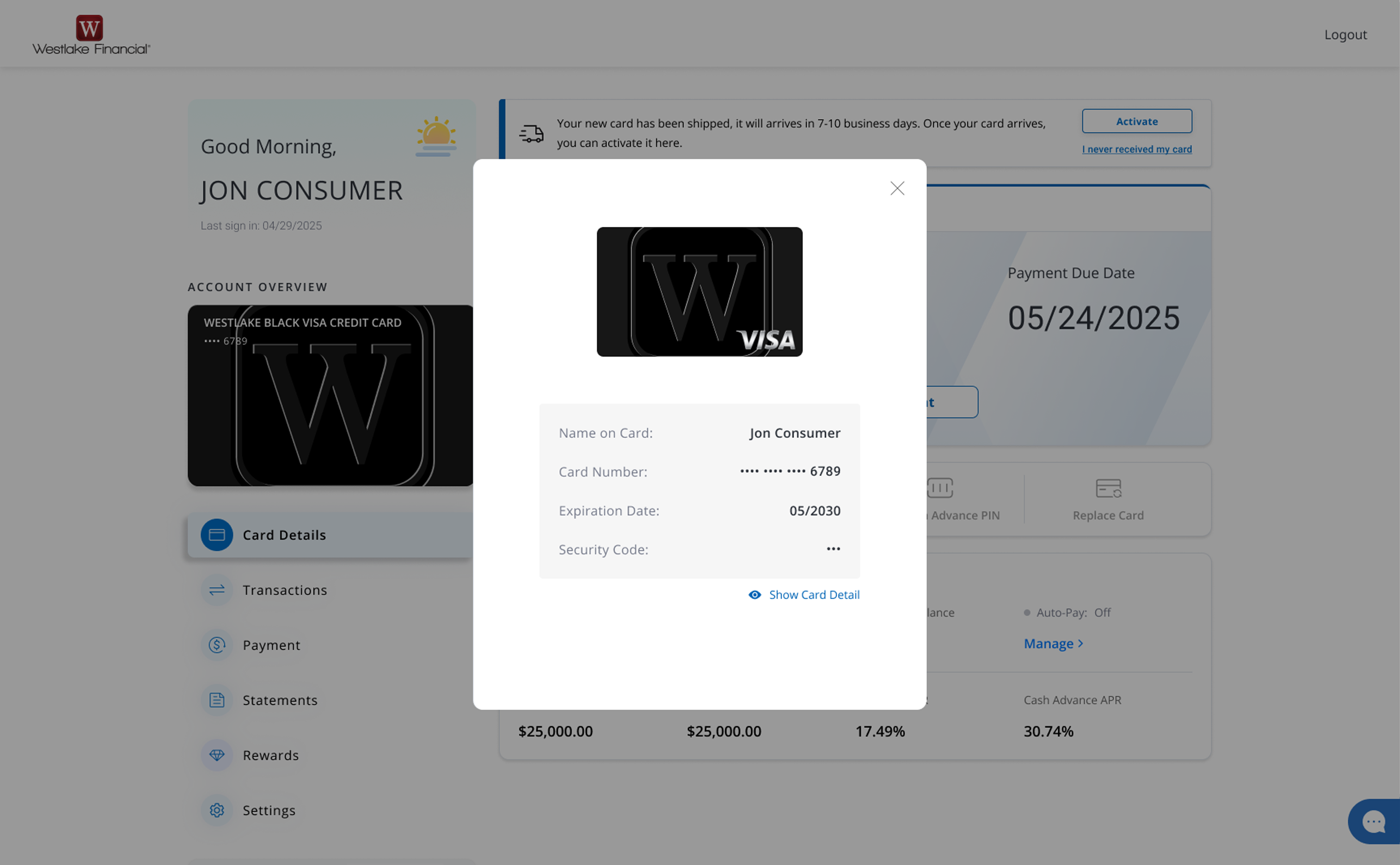Click the Westlake Black Visa card thumbnail
1400x865 pixels.
[330, 395]
